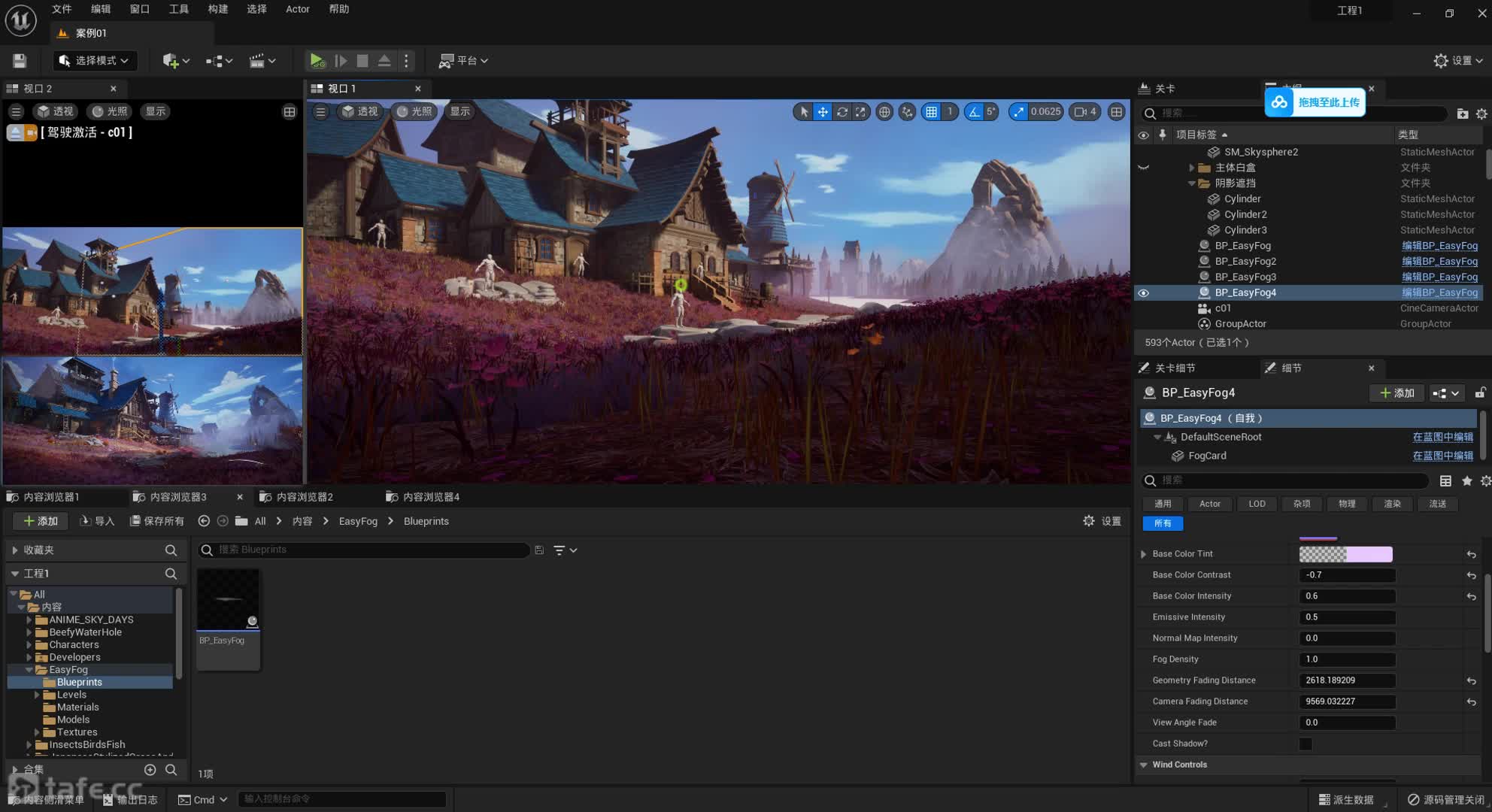This screenshot has width=1492, height=812.
Task: Select the translate move tool in viewport
Action: point(823,111)
